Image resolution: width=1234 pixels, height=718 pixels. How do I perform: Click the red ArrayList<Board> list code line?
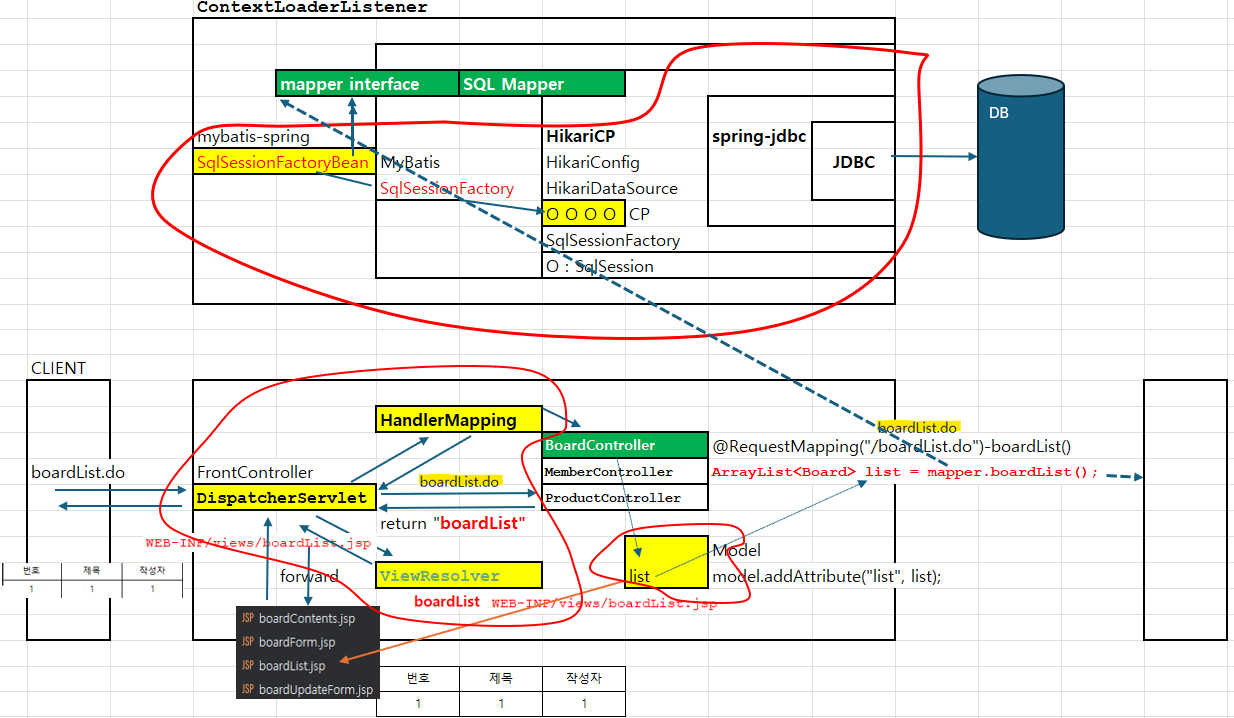coord(905,473)
